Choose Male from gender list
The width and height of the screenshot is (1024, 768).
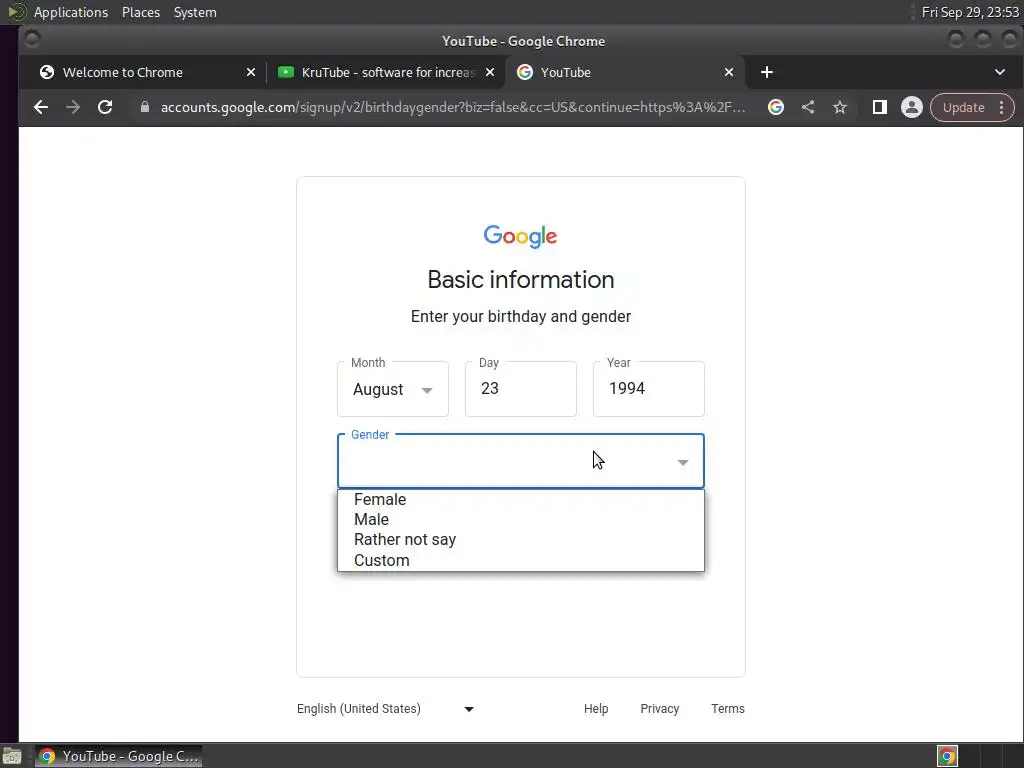click(520, 519)
